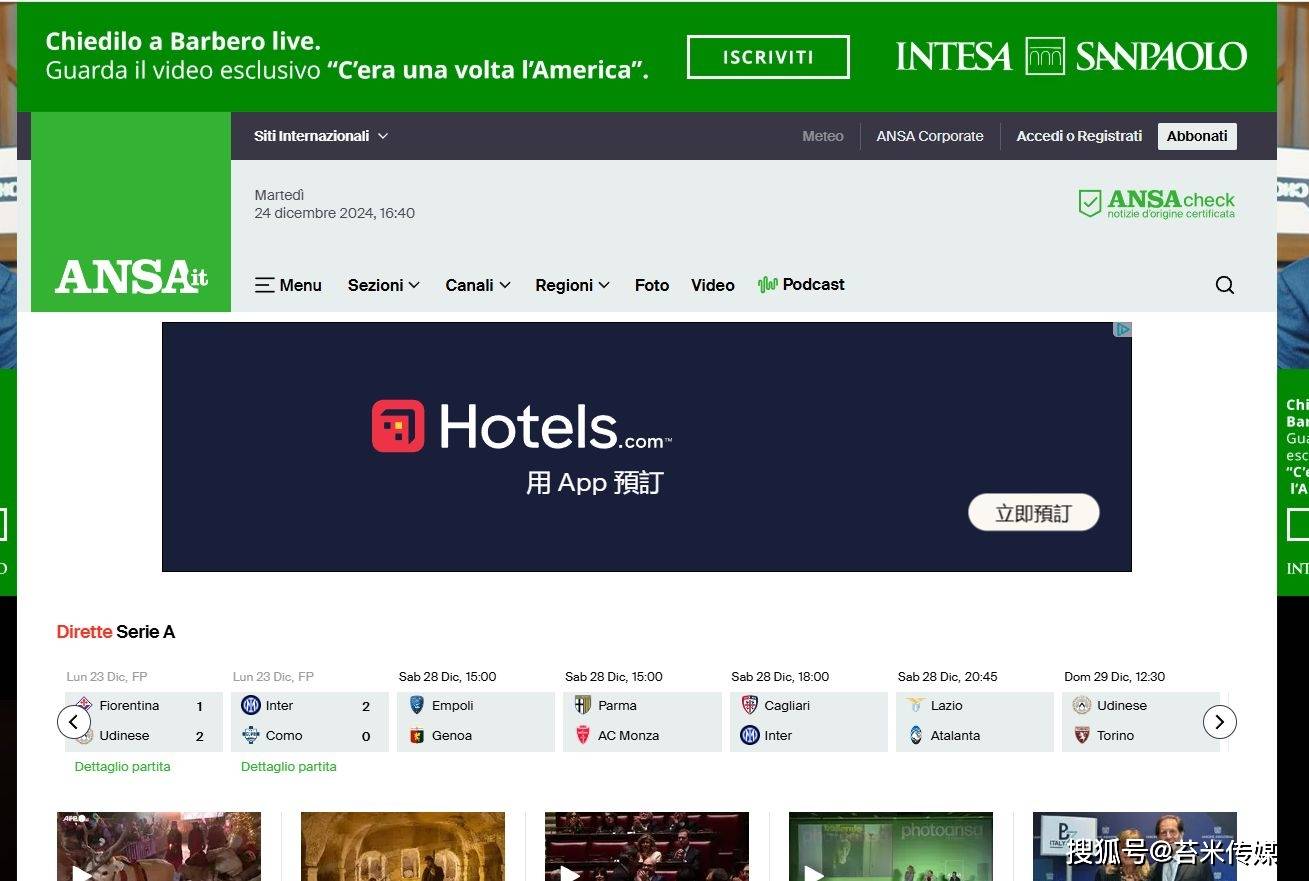
Task: Click the 立即預訂 button in Hotels ad
Action: coord(1034,513)
